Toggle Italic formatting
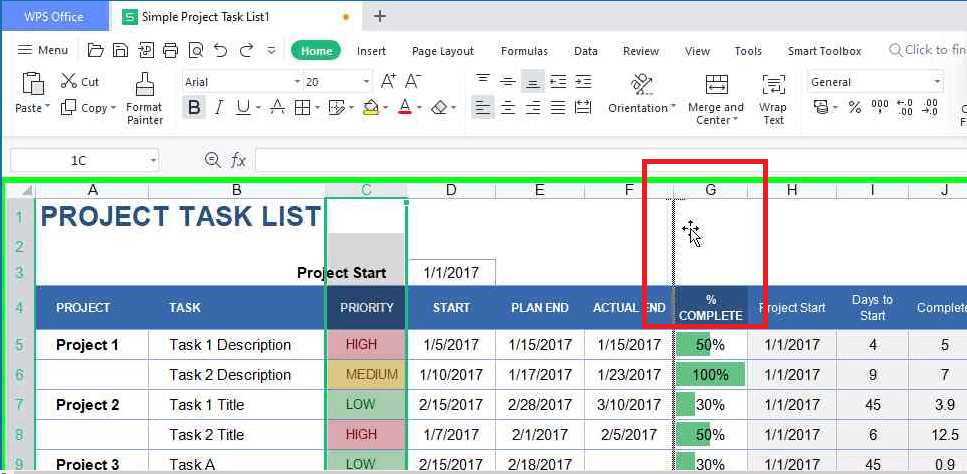 click(218, 108)
